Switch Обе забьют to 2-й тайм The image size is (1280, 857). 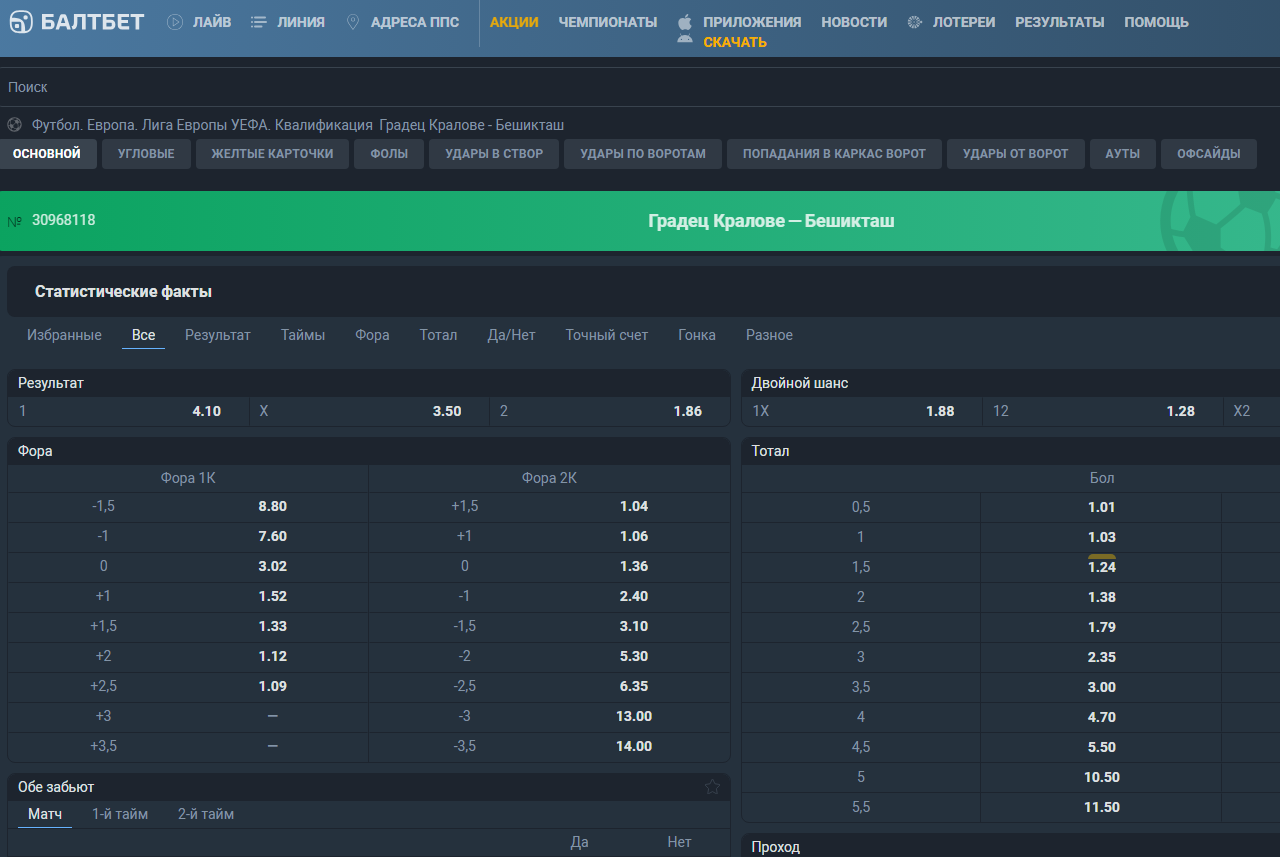[x=206, y=815]
